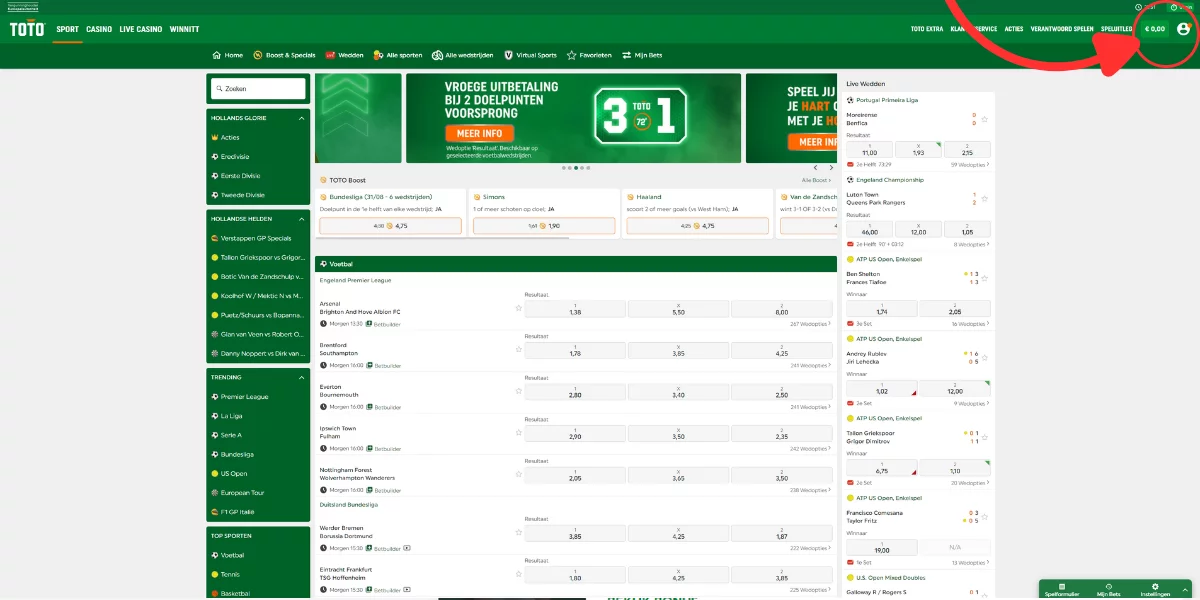This screenshot has width=1200, height=600.
Task: Favorite the live Ben Shelton match star
Action: click(985, 278)
